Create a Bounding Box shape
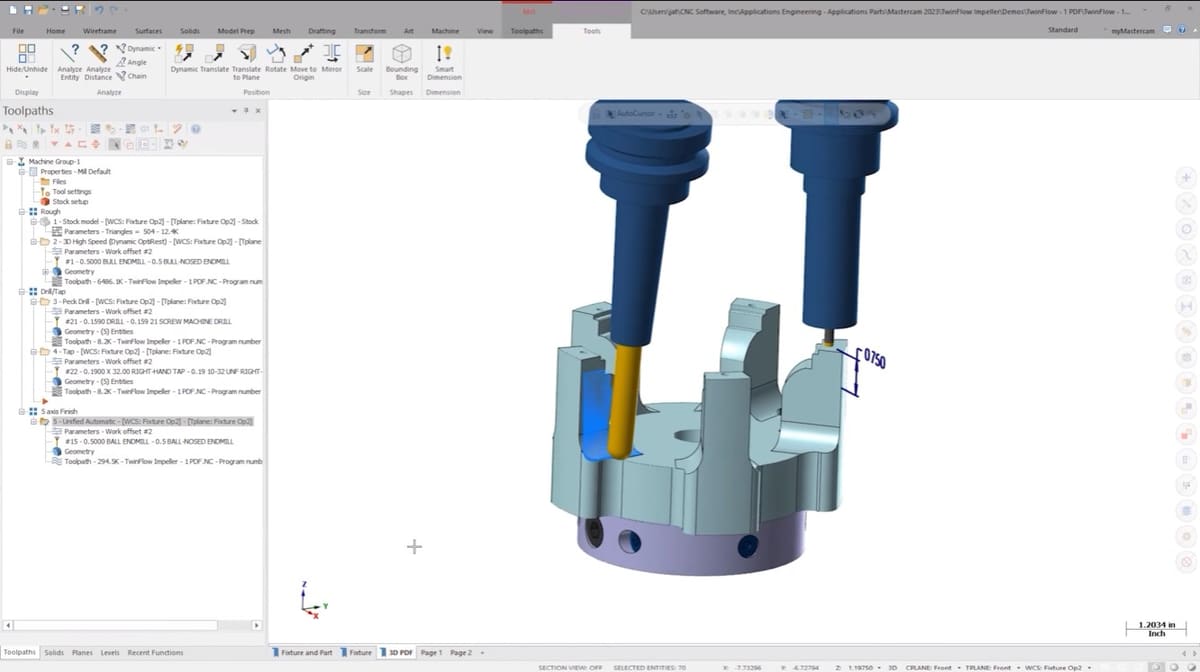 tap(402, 62)
